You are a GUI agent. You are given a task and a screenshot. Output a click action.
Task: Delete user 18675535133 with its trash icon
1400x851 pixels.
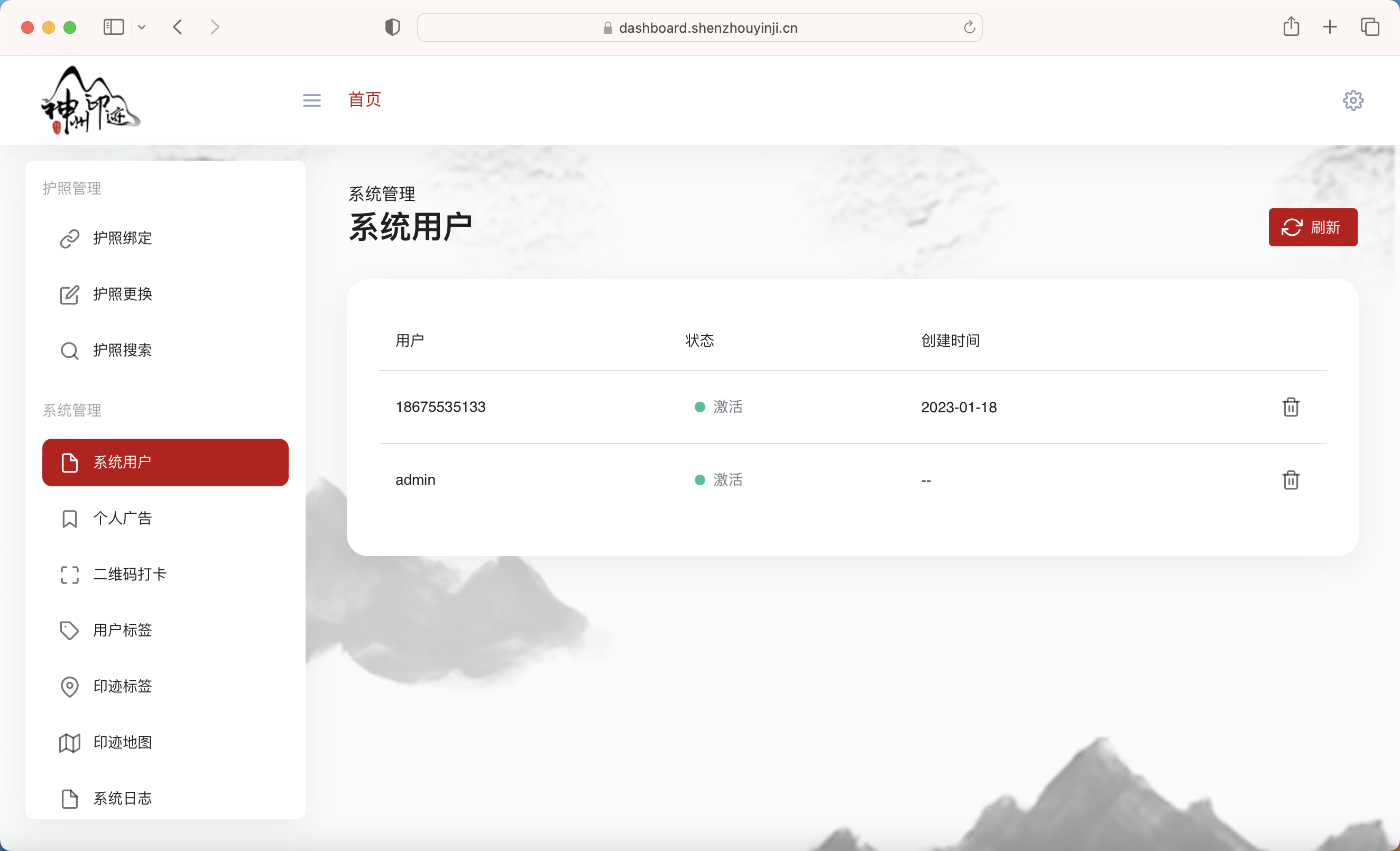pos(1291,407)
